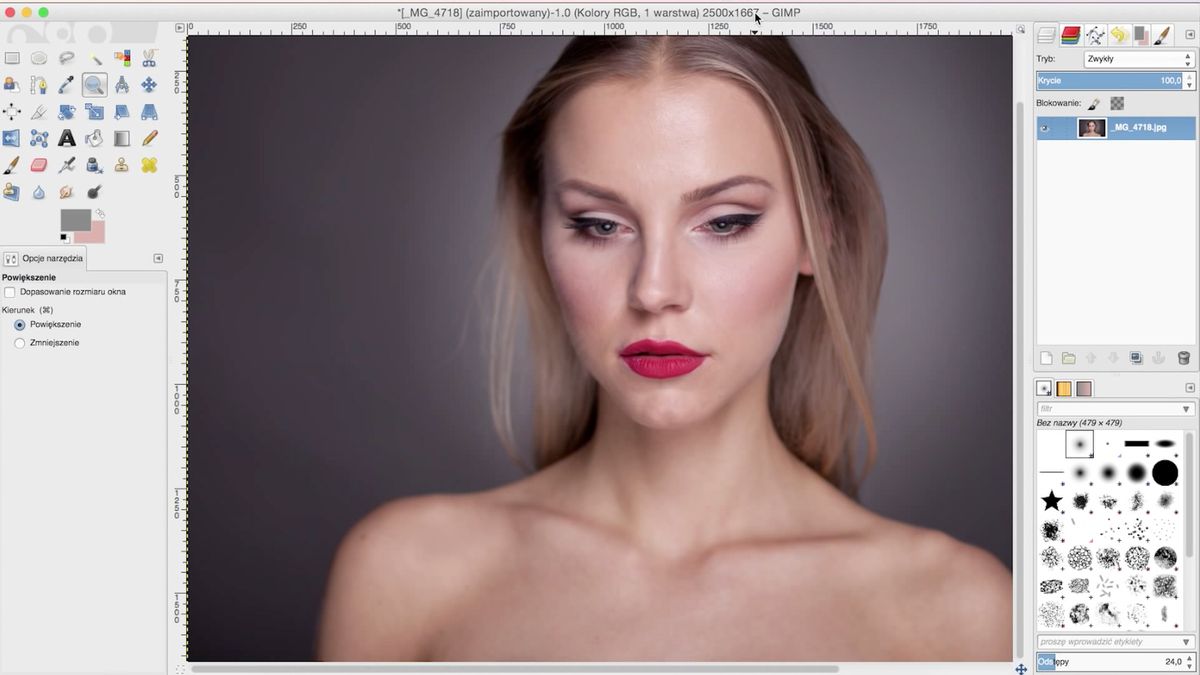Select the Color Picker eyedropper tool

click(x=67, y=85)
